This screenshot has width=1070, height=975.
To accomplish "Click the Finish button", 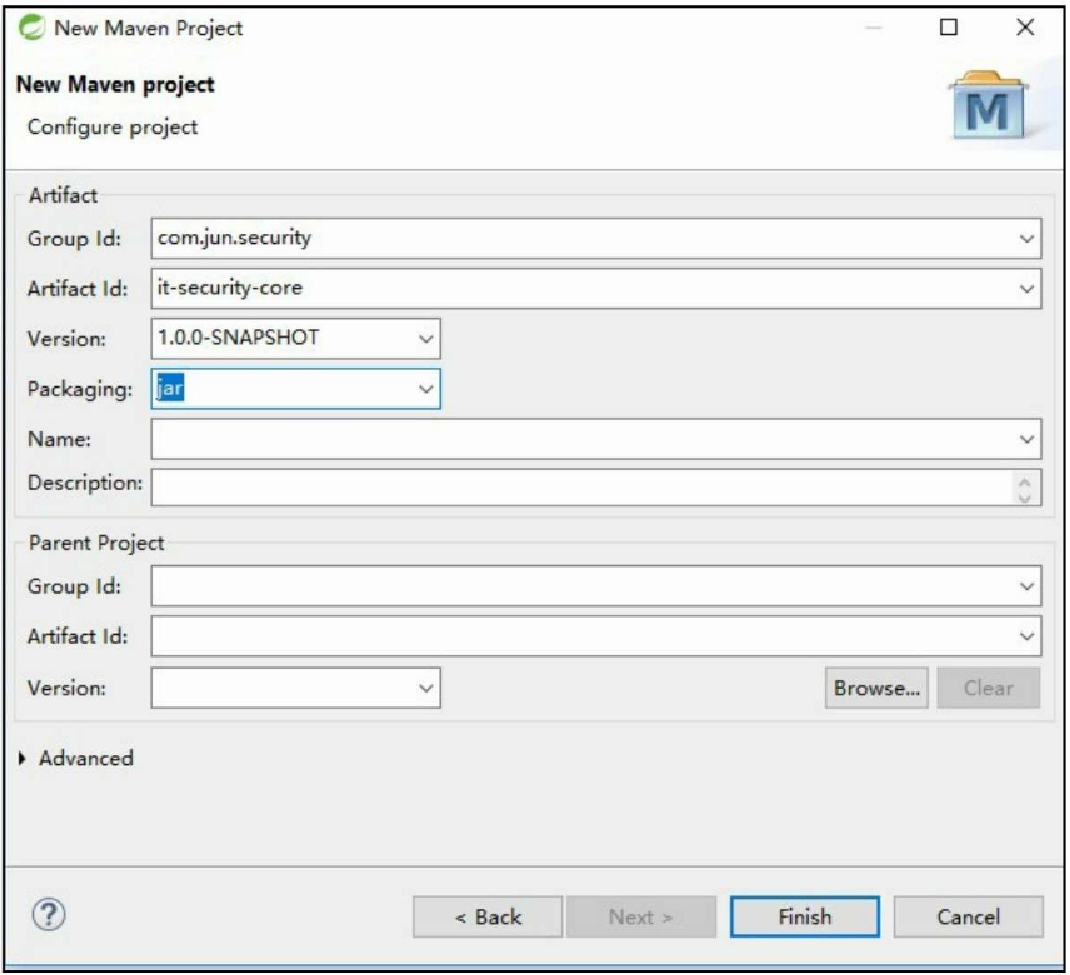I will pyautogui.click(x=805, y=917).
